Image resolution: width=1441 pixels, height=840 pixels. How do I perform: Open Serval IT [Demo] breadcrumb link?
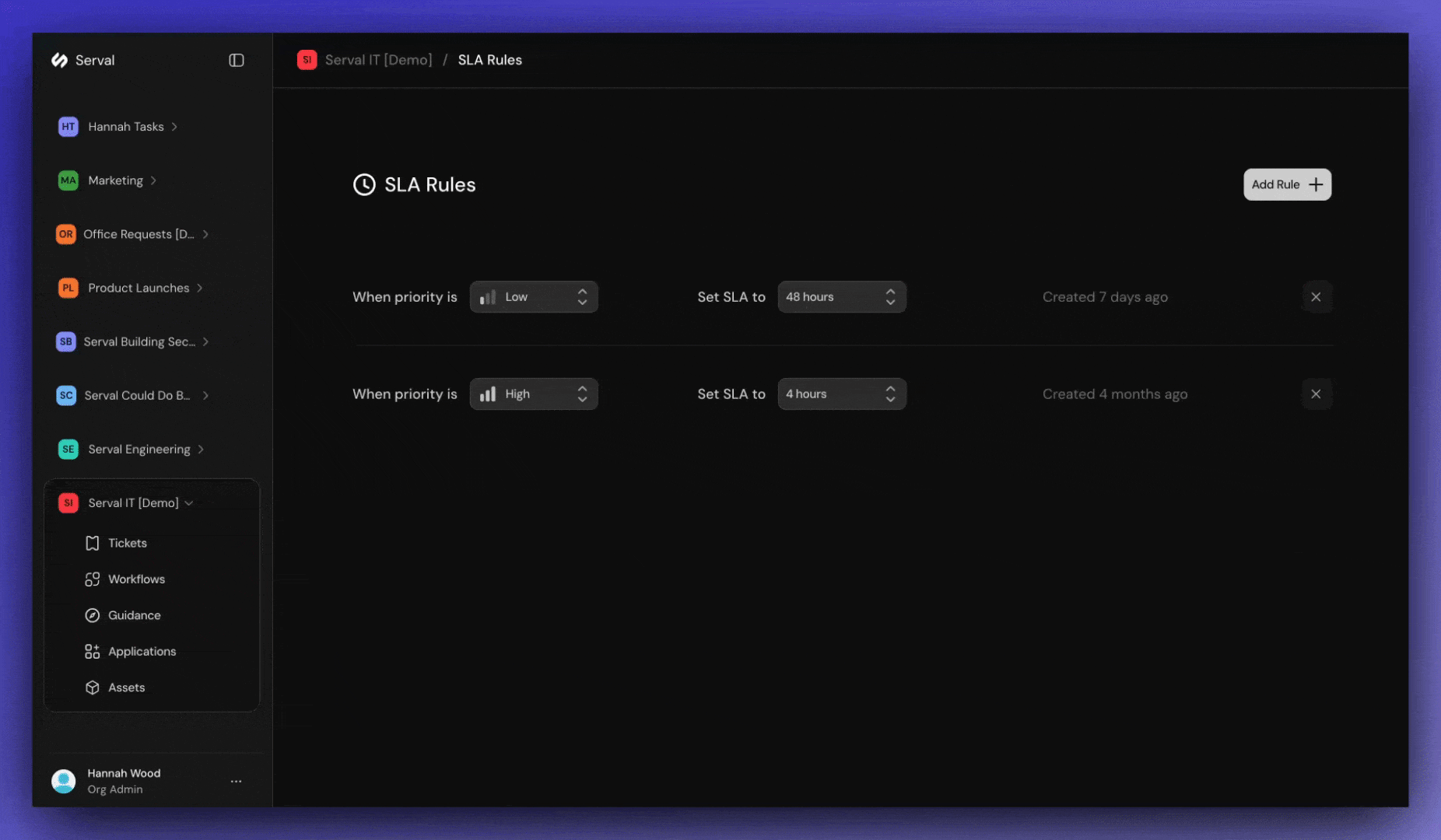379,59
